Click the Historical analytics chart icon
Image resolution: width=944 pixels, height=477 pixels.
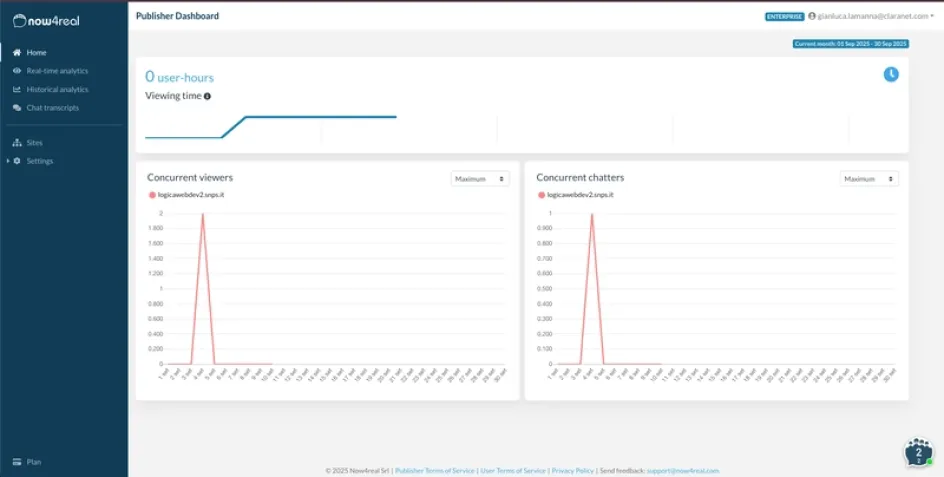click(17, 89)
